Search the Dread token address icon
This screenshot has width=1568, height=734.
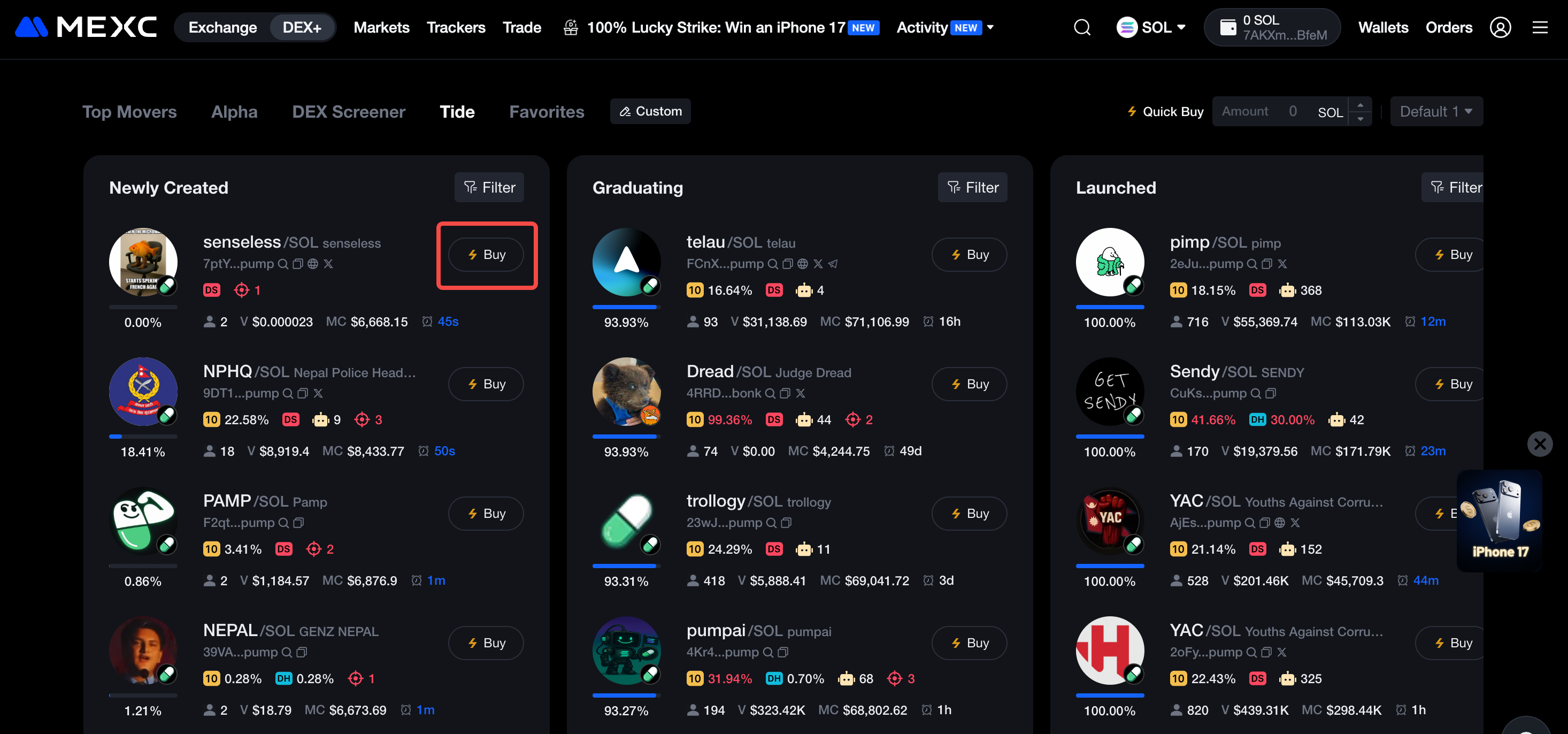point(770,394)
